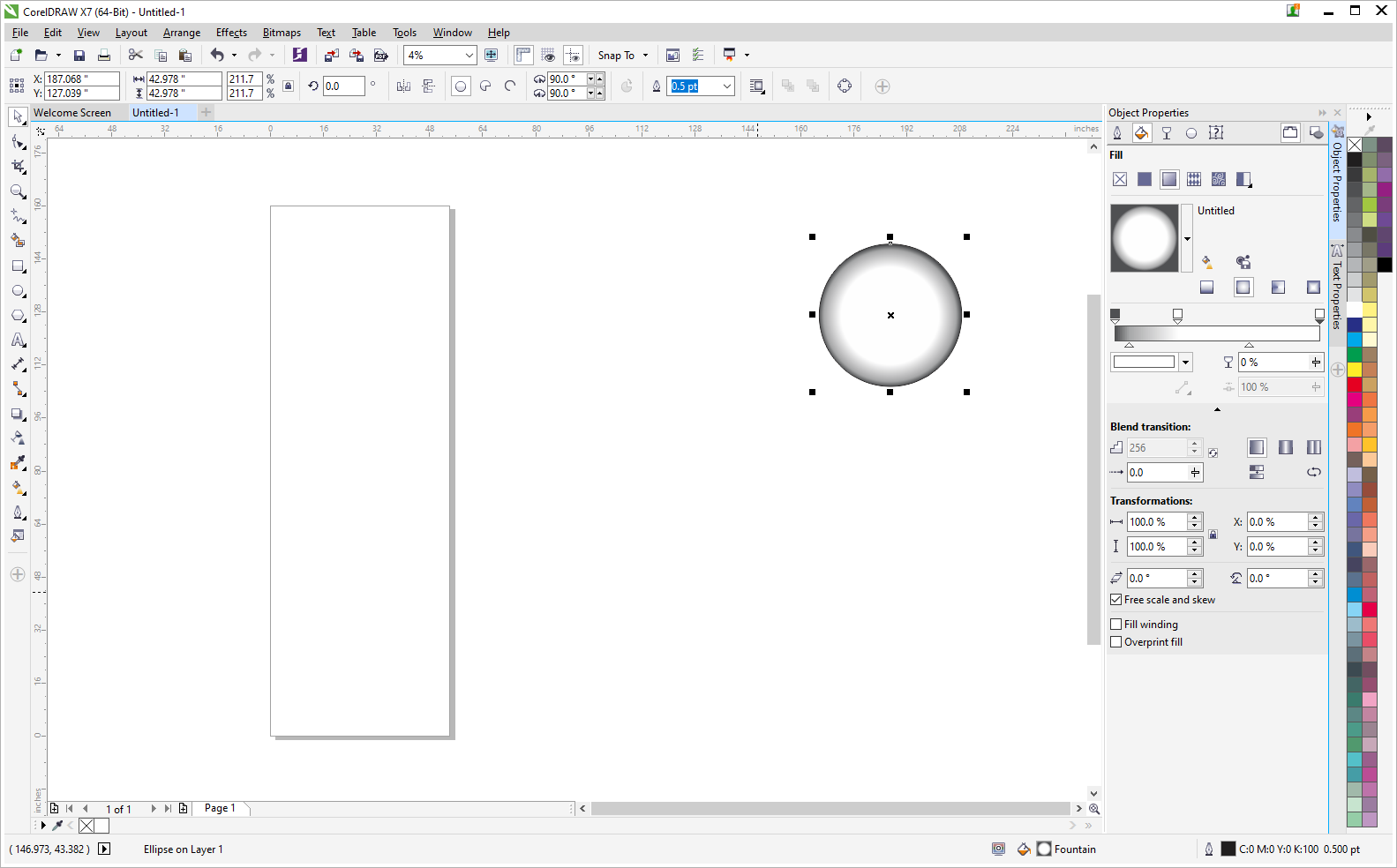1397x868 pixels.
Task: Click the rotation angle input field
Action: (344, 86)
